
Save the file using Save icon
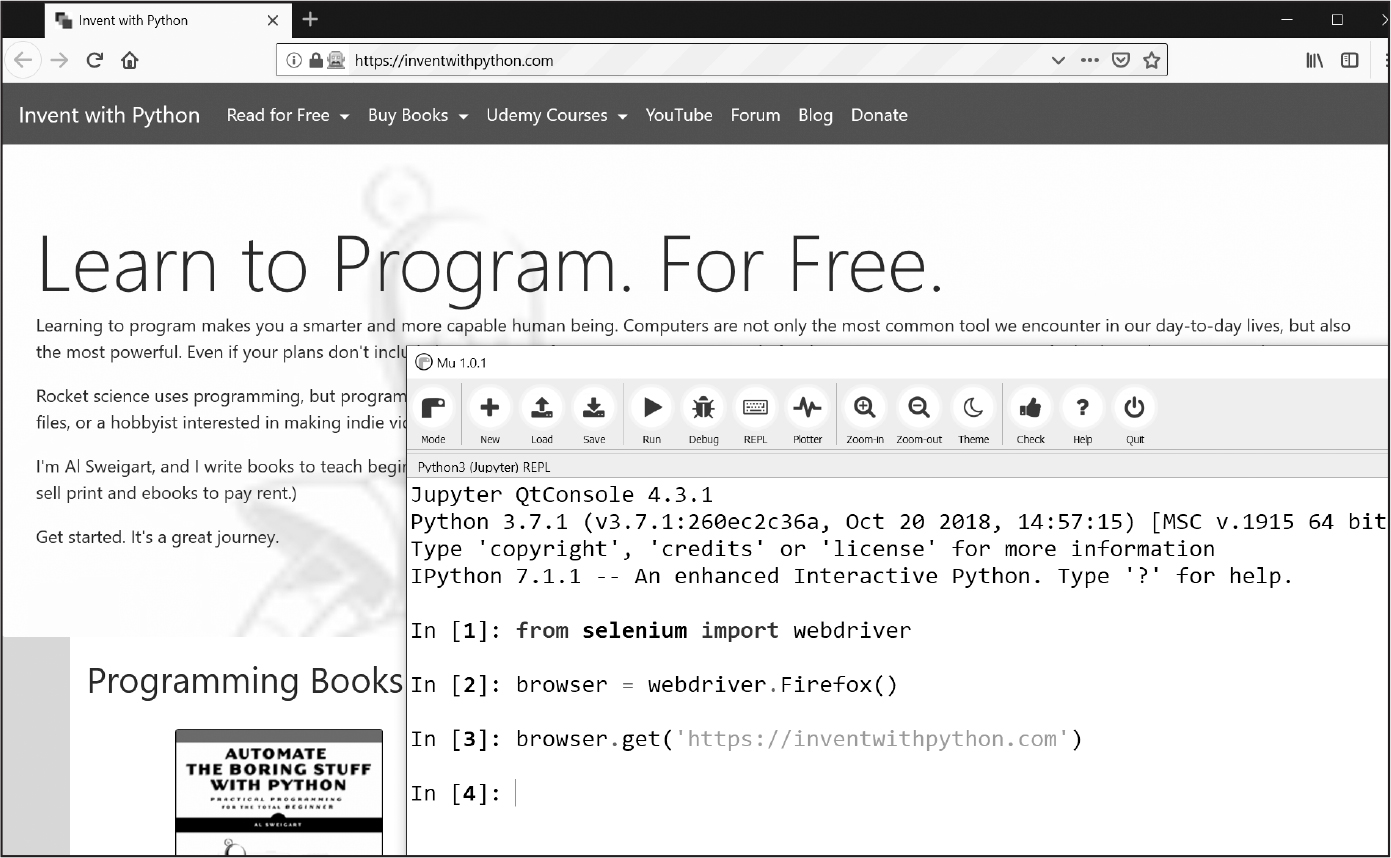pyautogui.click(x=594, y=409)
